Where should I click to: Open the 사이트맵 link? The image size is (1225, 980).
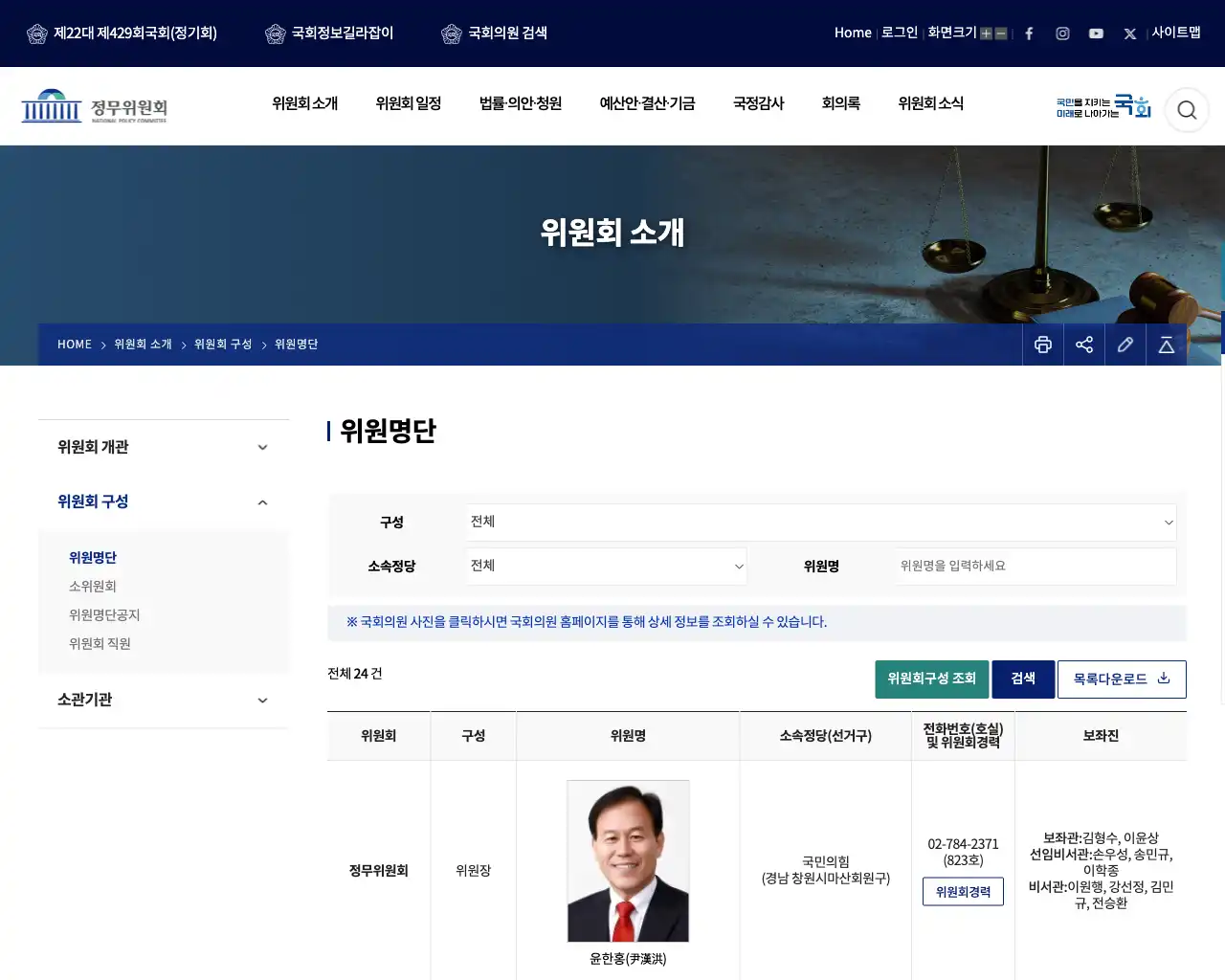(1176, 33)
